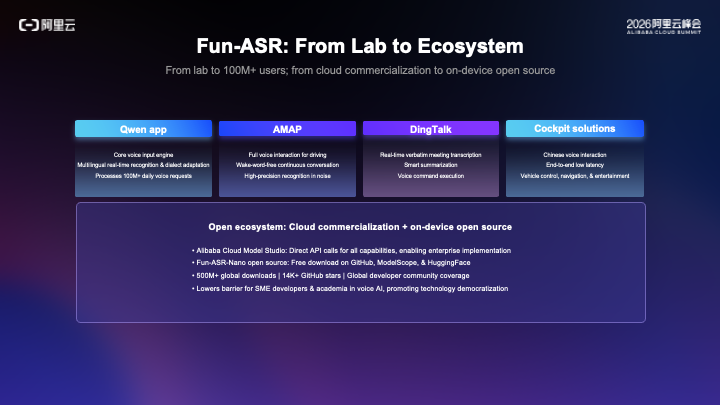Select the Cockpit solutions card header

tap(574, 129)
